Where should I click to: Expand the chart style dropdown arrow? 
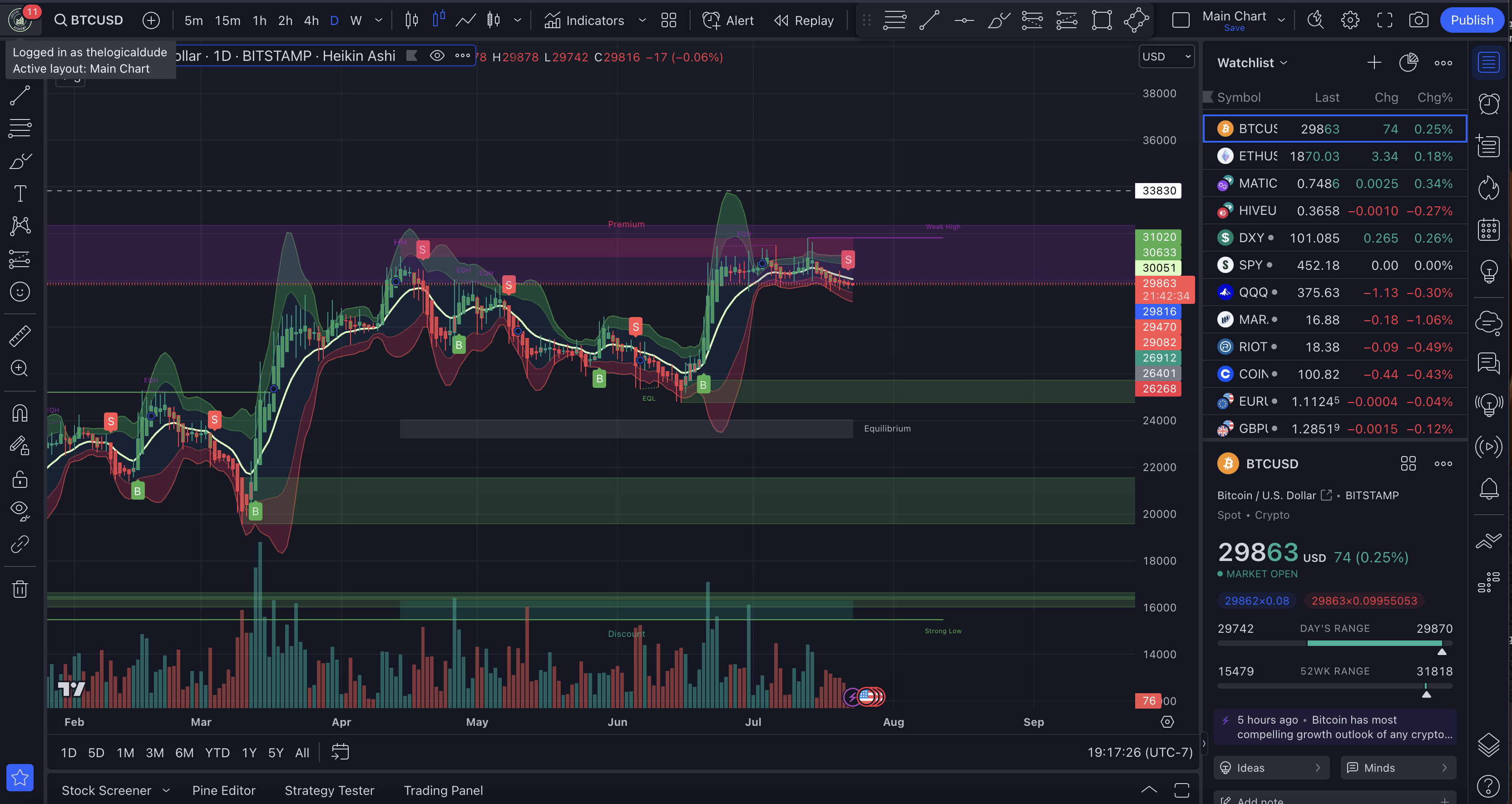coord(517,20)
